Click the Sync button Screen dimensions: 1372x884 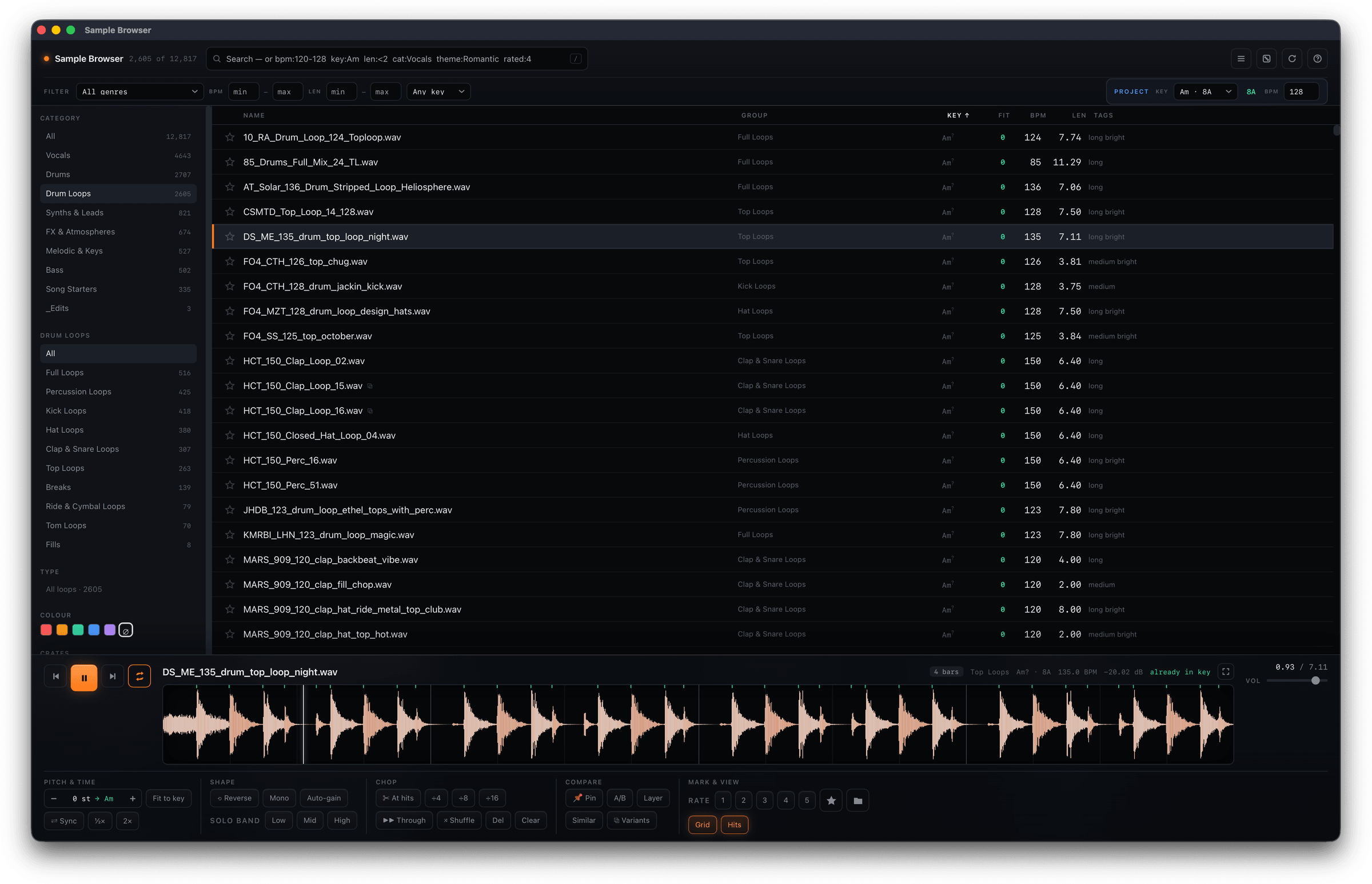coord(64,821)
